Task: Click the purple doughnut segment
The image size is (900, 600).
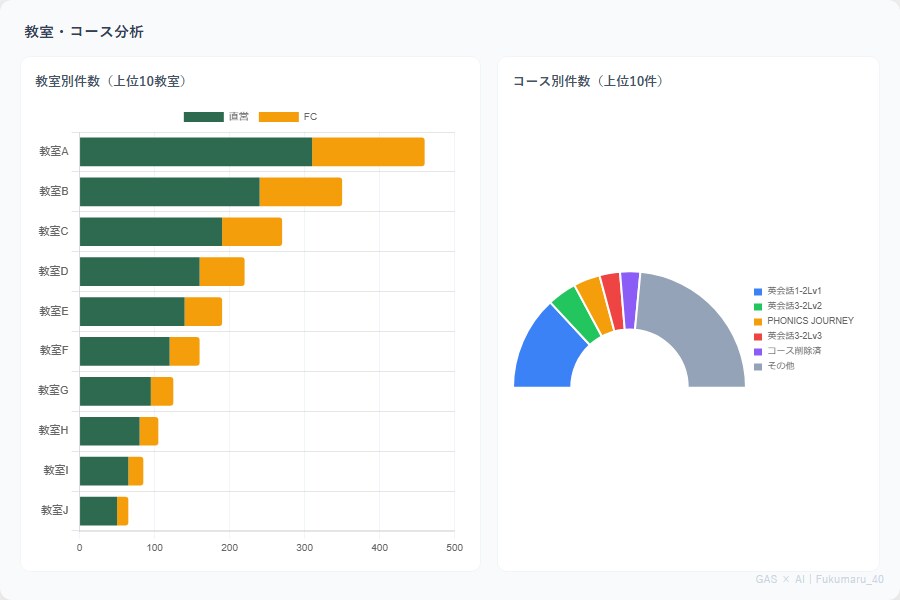Action: click(x=630, y=299)
